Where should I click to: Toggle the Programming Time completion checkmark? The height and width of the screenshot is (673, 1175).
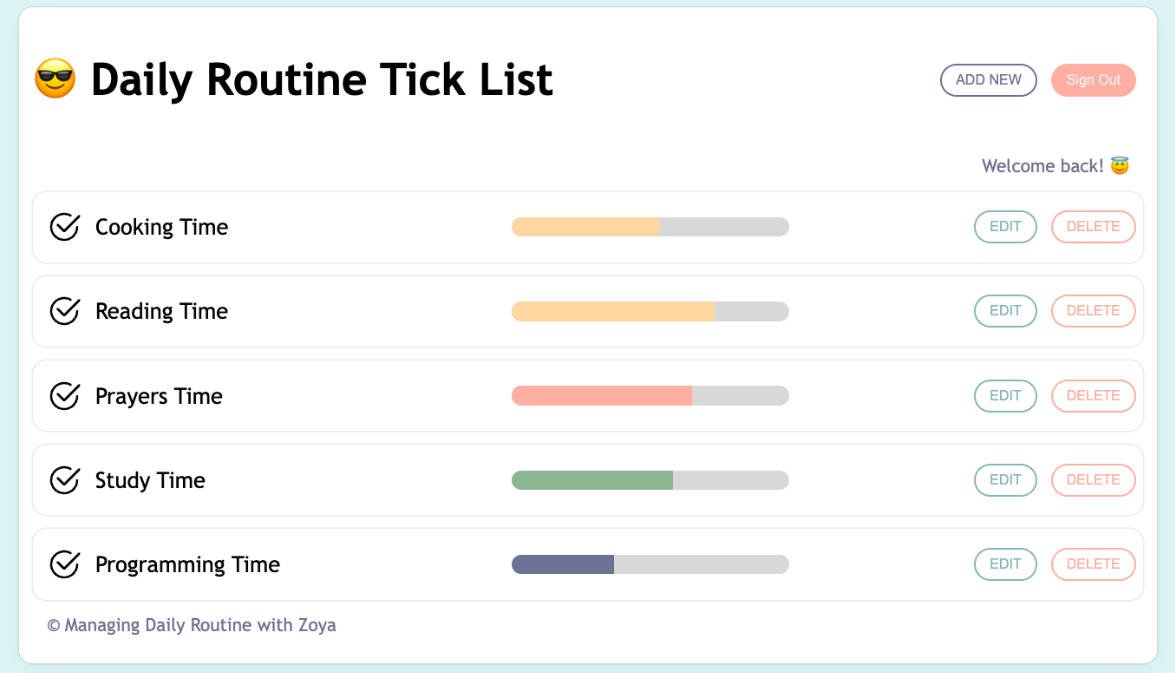point(63,563)
